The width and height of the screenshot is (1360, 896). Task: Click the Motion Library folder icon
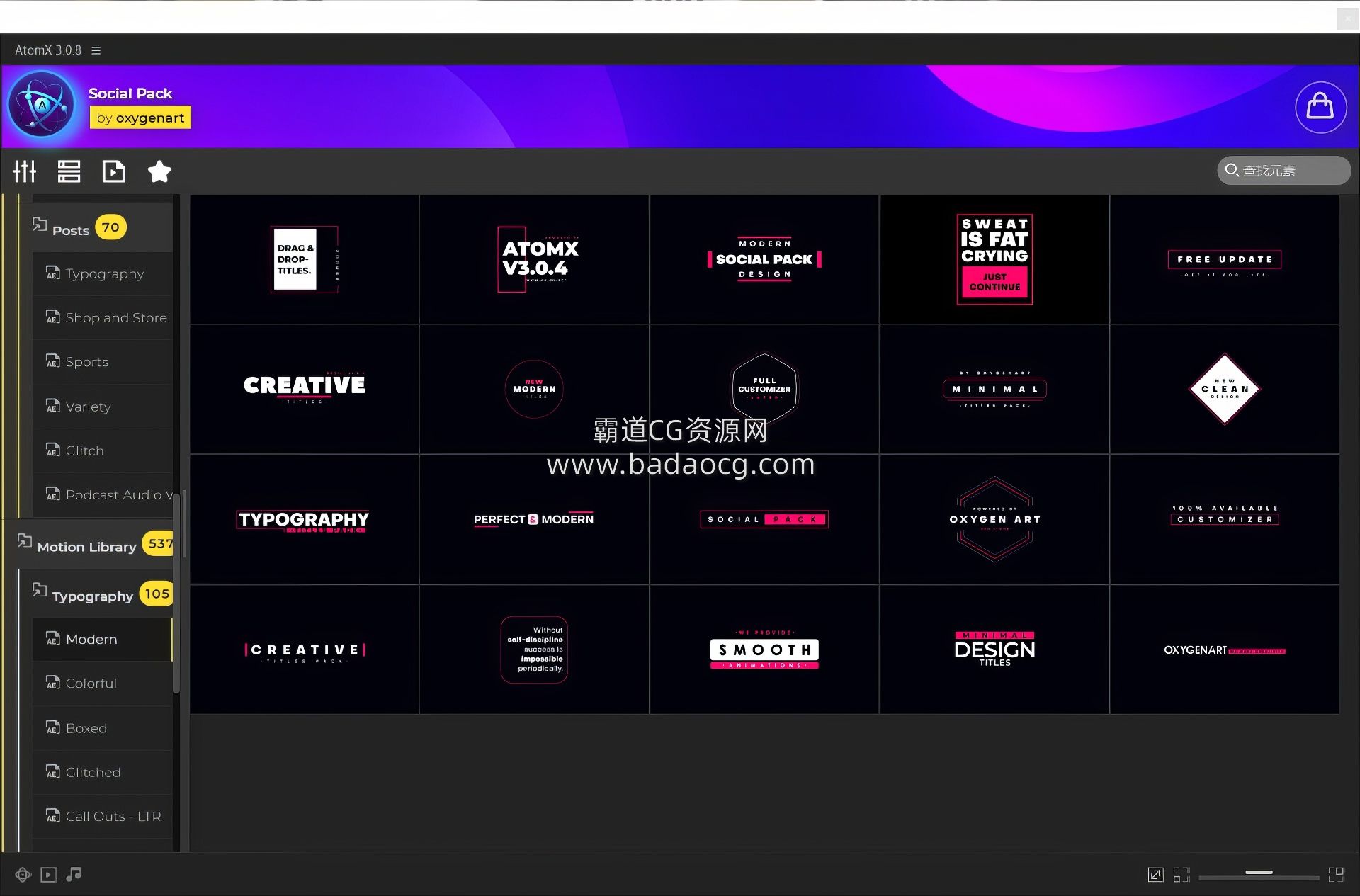click(25, 541)
